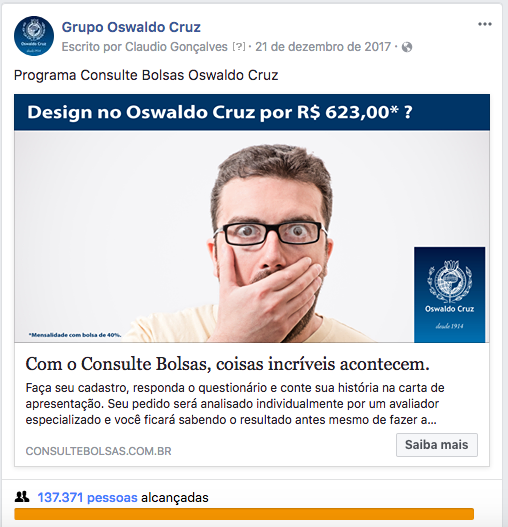Open the 137.371 pessoas reach link

pyautogui.click(x=87, y=497)
